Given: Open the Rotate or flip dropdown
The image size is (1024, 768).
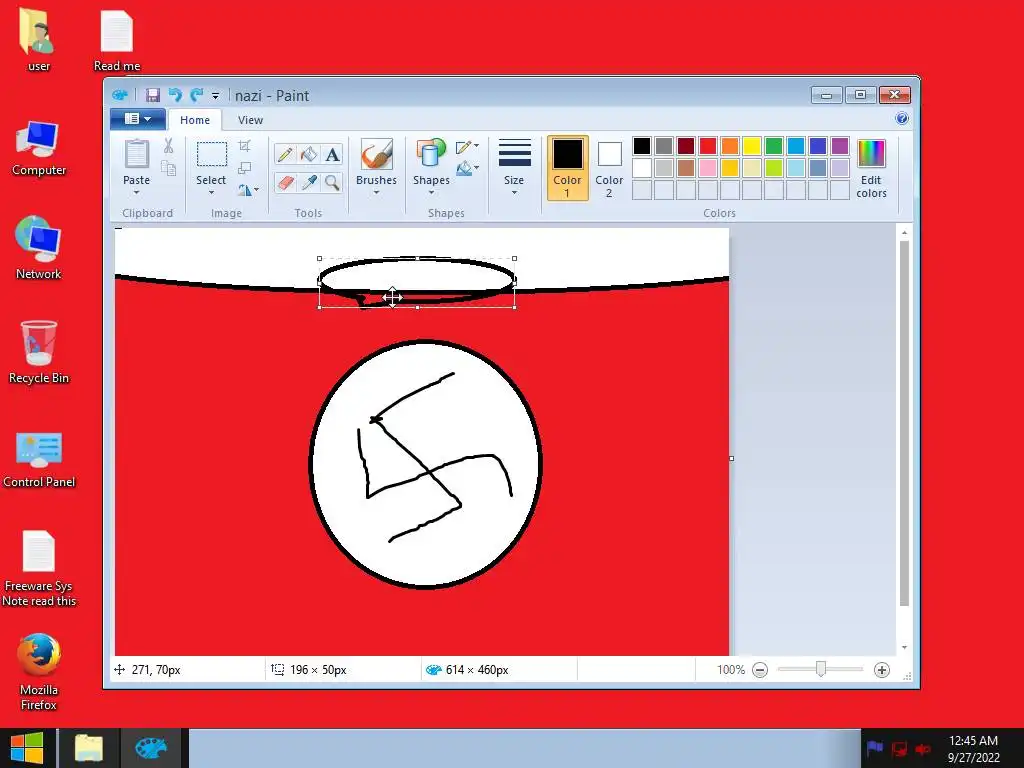Looking at the screenshot, I should pos(248,190).
